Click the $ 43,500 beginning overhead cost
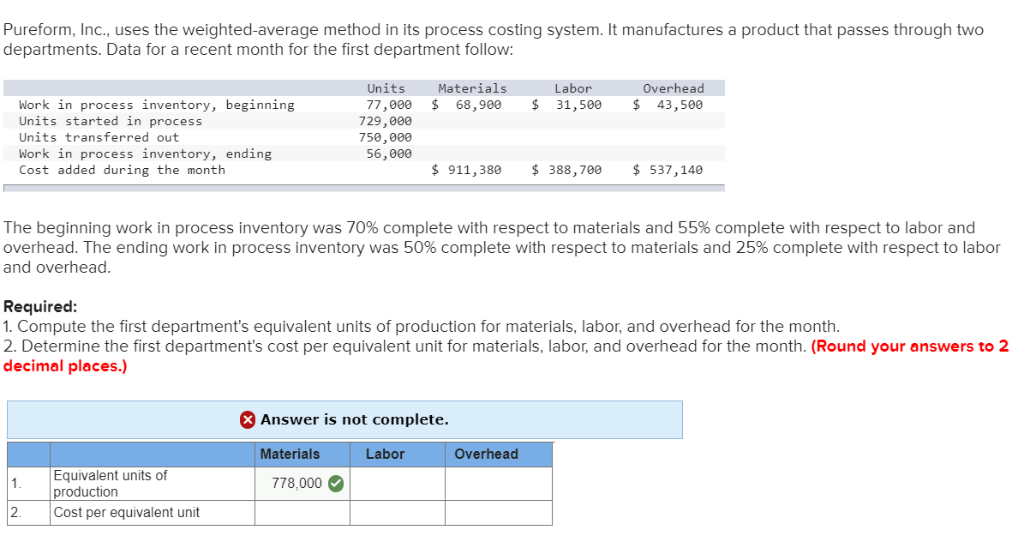 (x=668, y=104)
